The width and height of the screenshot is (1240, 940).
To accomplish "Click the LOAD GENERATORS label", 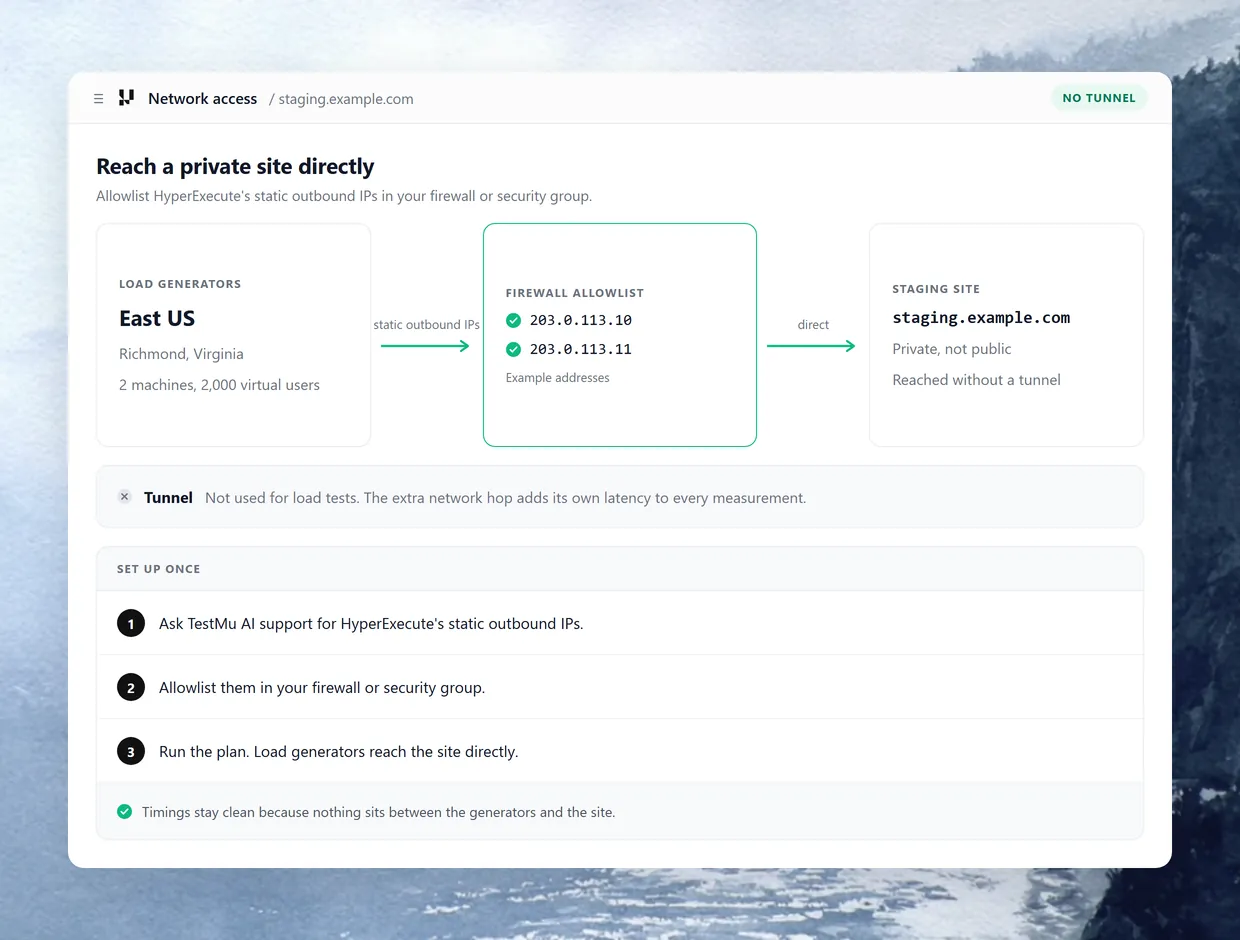I will click(180, 284).
